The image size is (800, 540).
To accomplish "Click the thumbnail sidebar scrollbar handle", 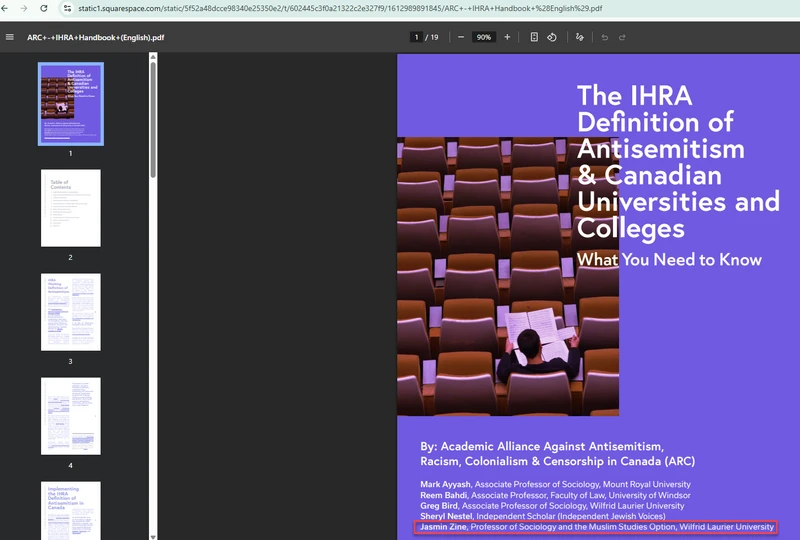I will pos(153,120).
